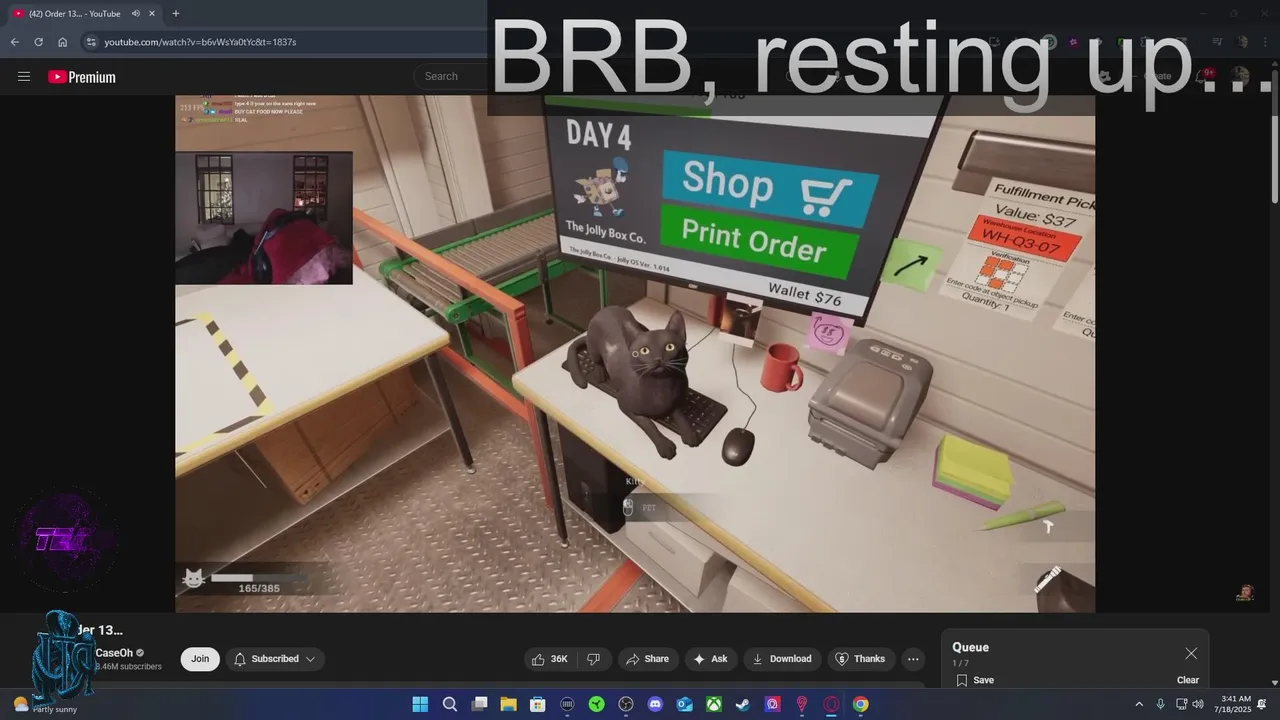Open Chrome media control icon
This screenshot has height=720, width=1280.
point(1217,42)
